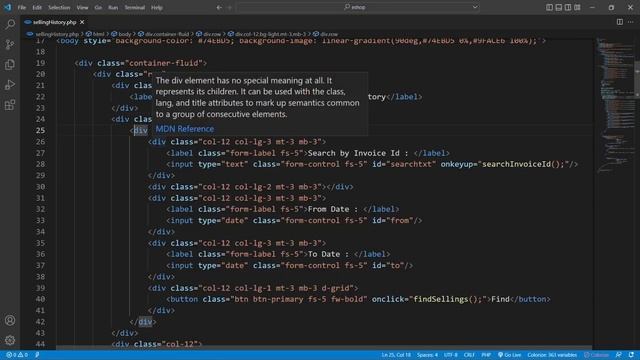Start Go Live server

(x=509, y=355)
